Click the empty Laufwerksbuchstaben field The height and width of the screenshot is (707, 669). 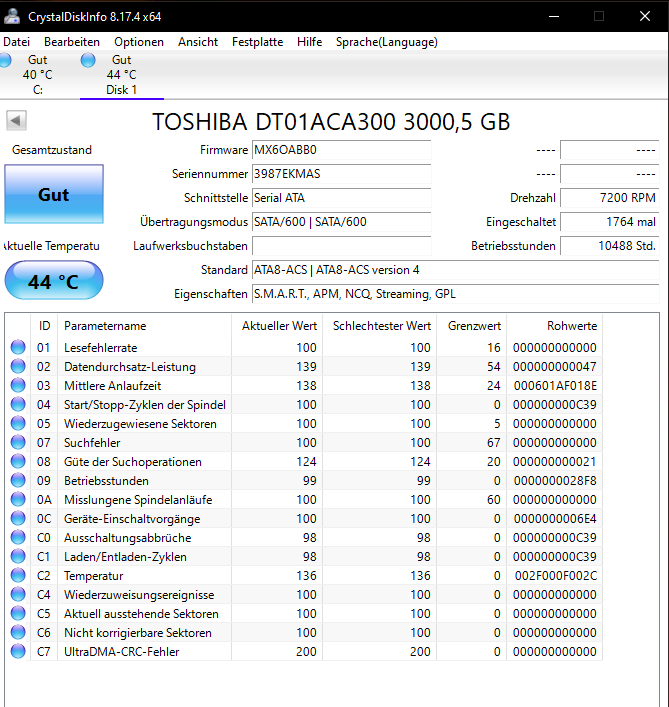341,246
